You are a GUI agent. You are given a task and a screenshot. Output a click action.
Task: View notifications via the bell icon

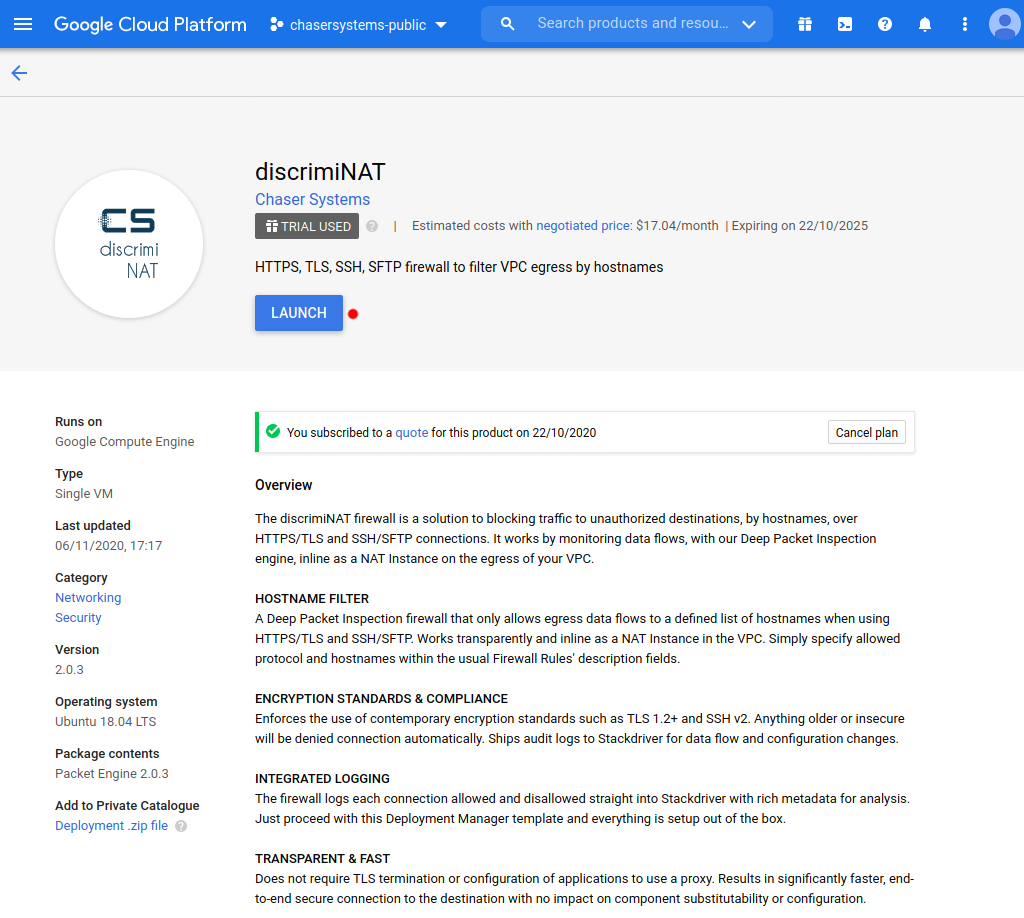tap(924, 24)
